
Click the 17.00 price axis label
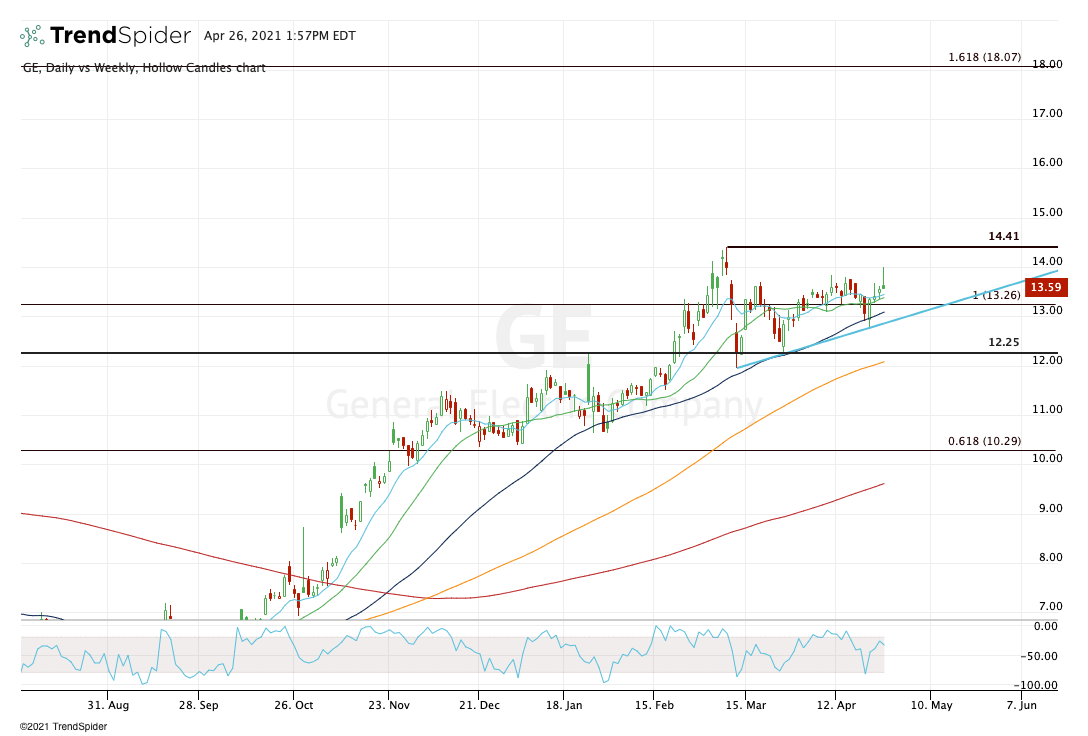[x=1047, y=113]
